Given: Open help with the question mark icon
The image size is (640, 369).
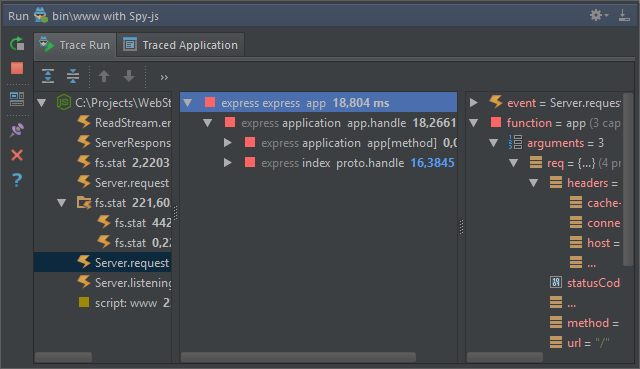Looking at the screenshot, I should (x=17, y=180).
